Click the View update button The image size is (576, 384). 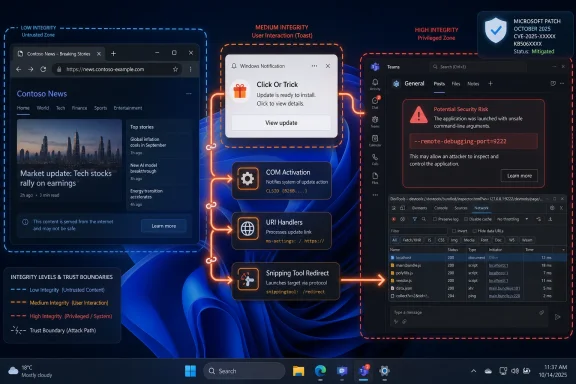pos(281,123)
